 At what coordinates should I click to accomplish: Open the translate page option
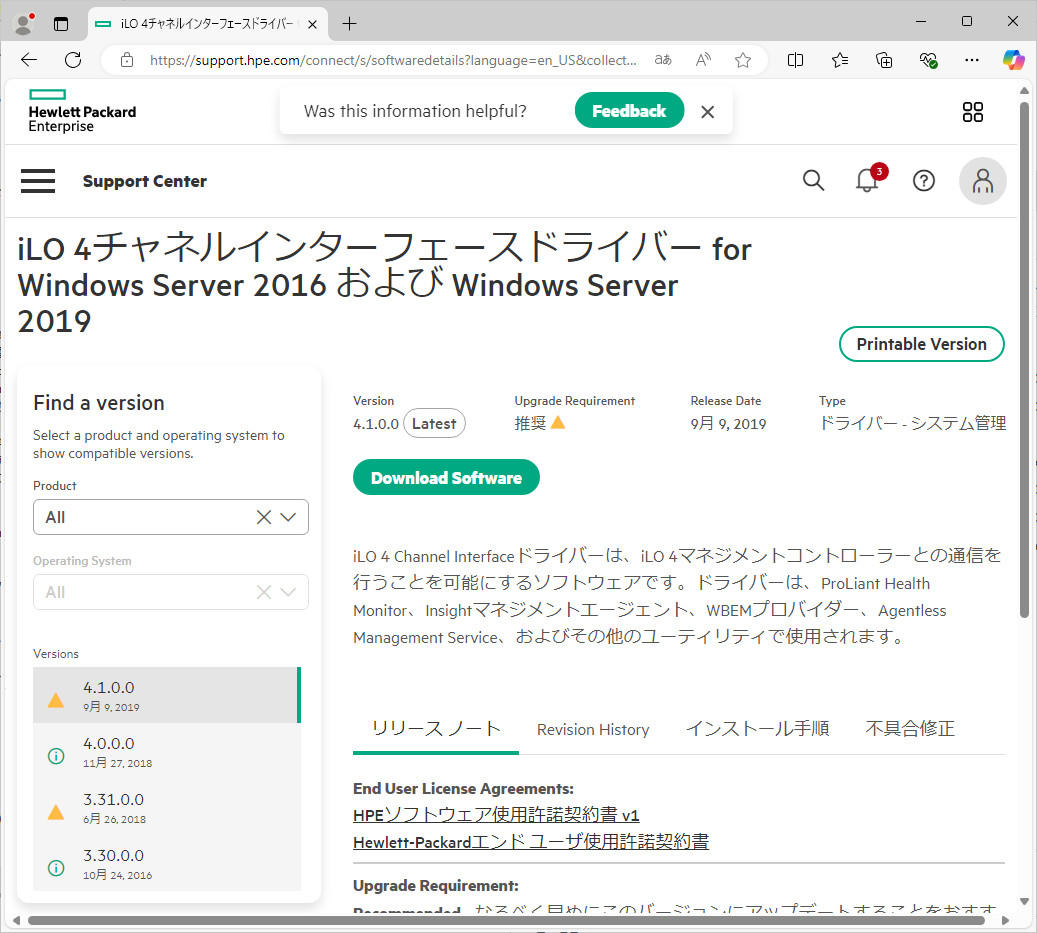point(663,60)
